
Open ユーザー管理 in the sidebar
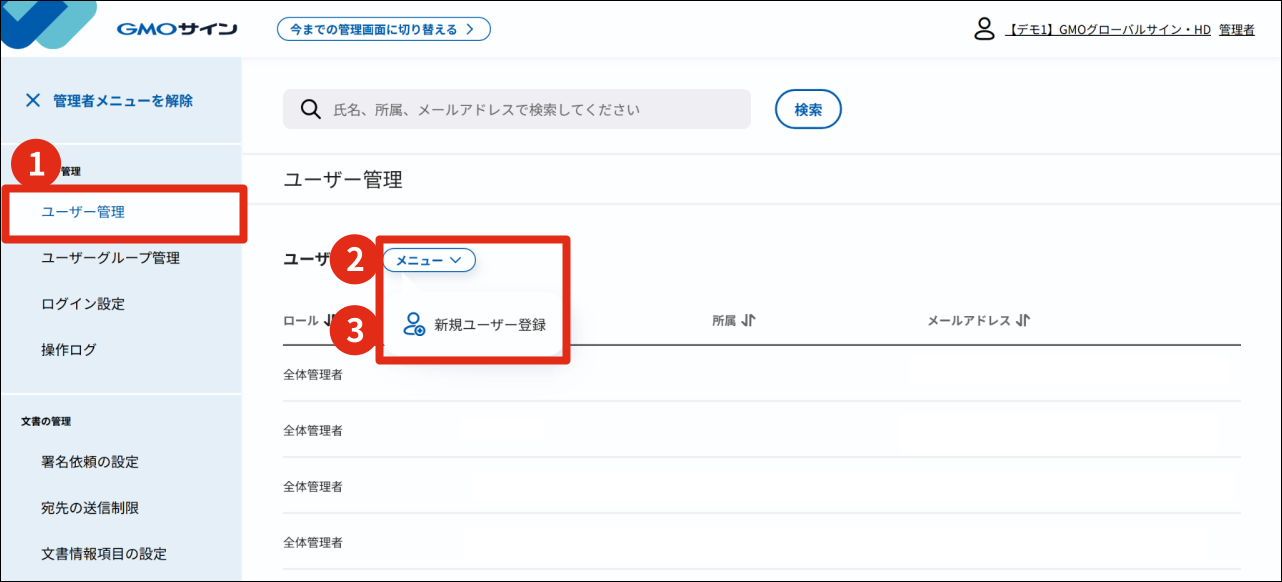(83, 212)
